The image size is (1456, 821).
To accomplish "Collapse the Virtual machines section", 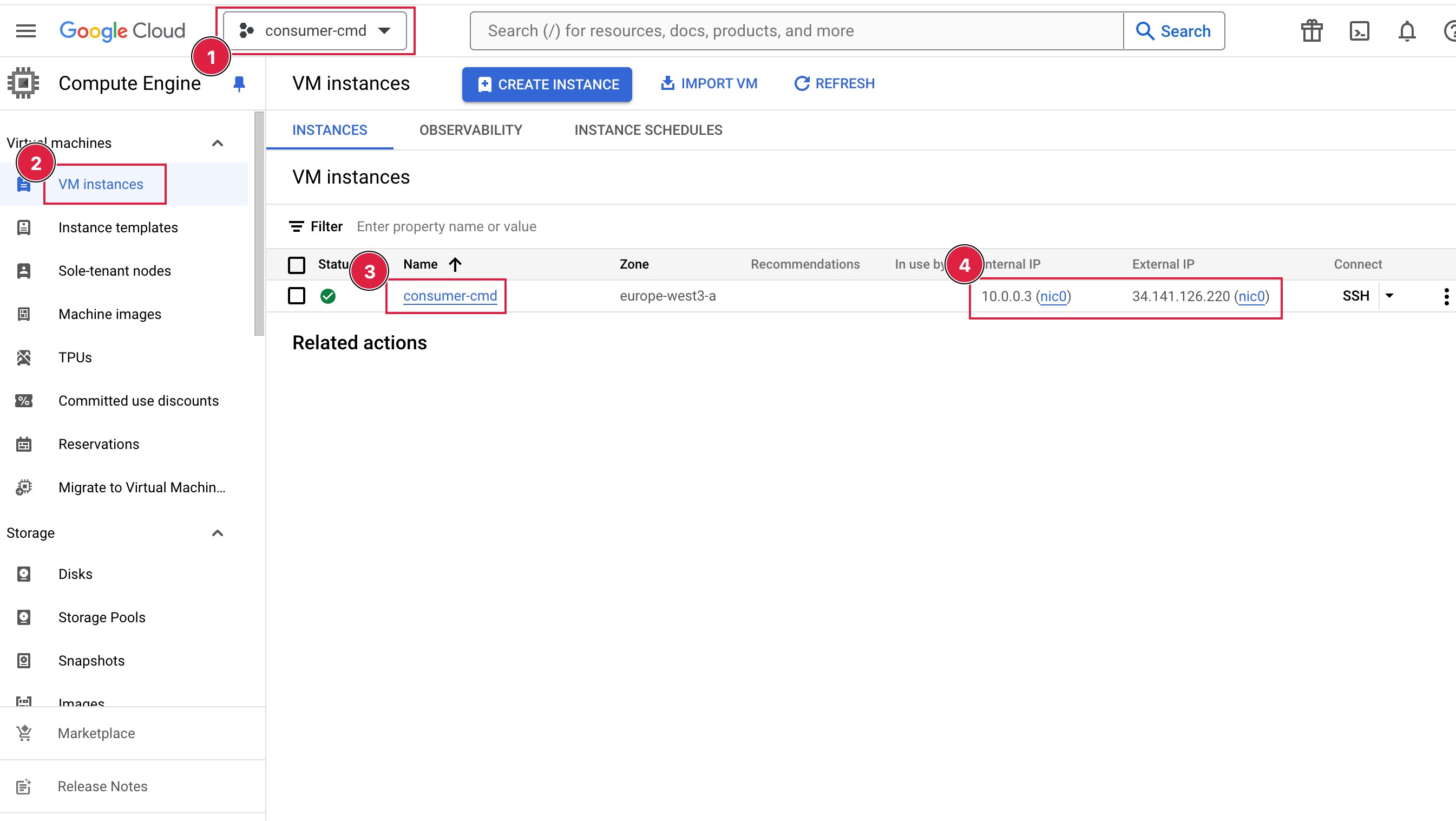I will [x=218, y=143].
